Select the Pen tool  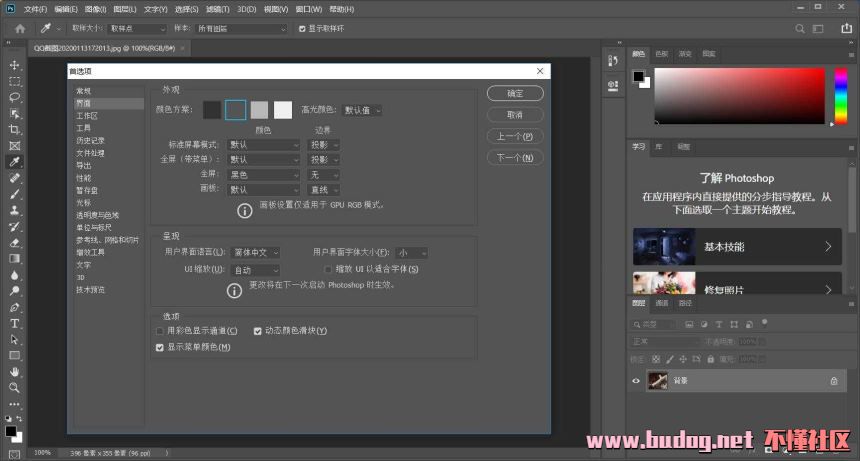14,307
